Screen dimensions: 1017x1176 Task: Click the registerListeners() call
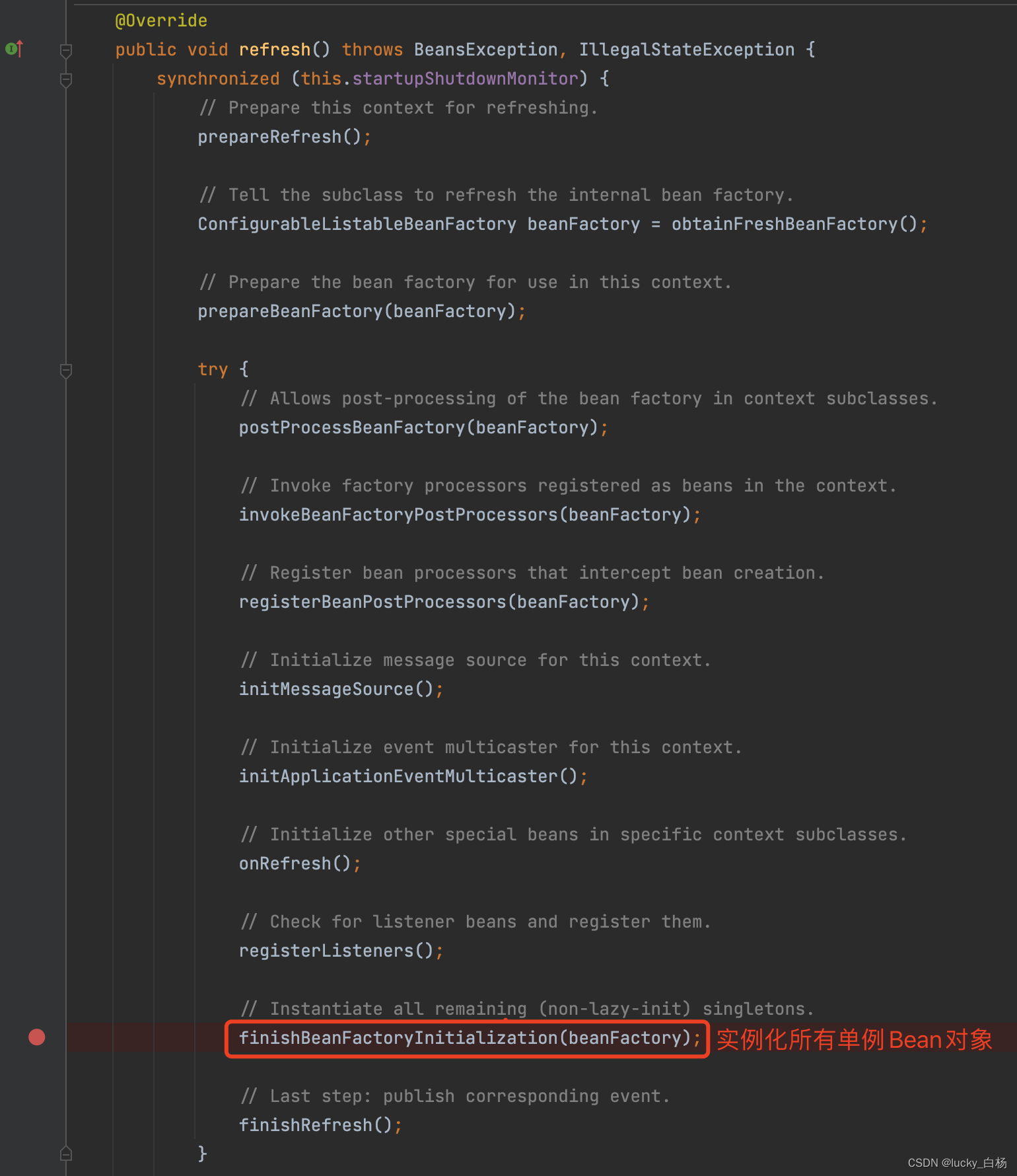pyautogui.click(x=336, y=951)
